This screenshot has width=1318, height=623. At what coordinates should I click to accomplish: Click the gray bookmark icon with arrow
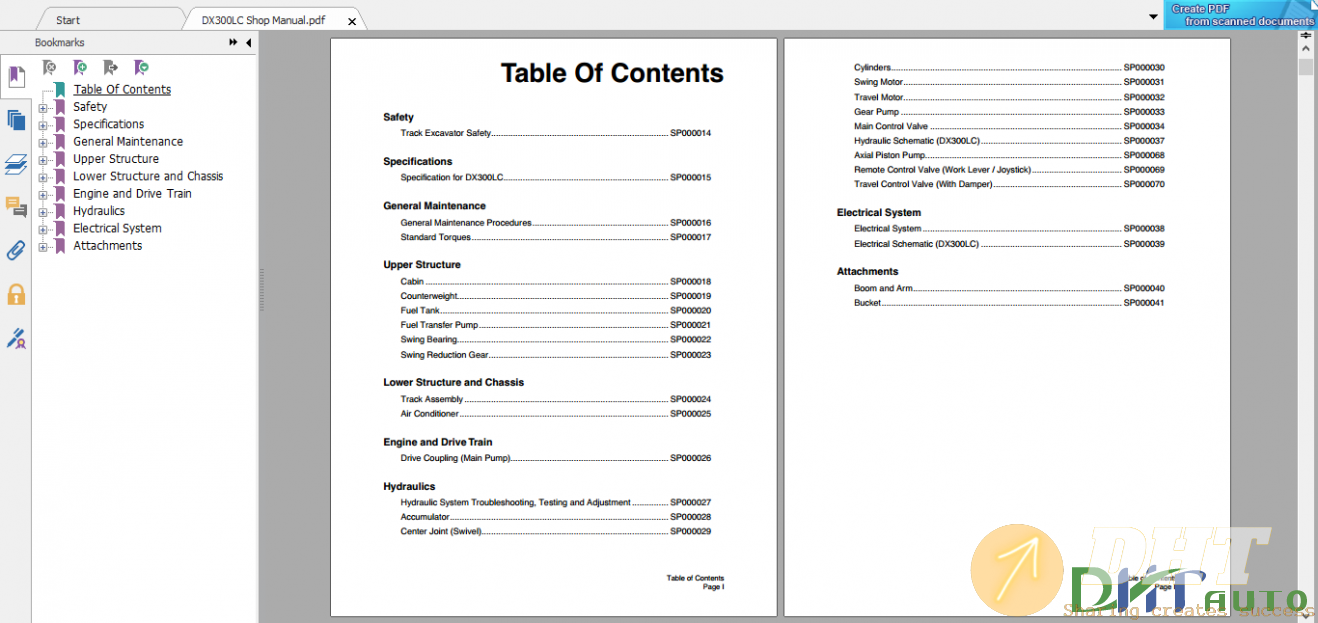click(x=111, y=68)
